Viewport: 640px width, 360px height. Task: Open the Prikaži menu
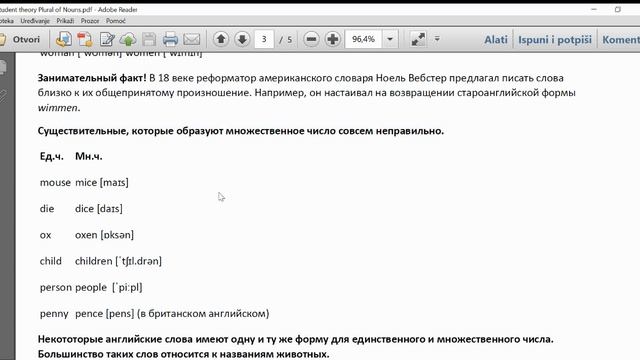[x=65, y=21]
